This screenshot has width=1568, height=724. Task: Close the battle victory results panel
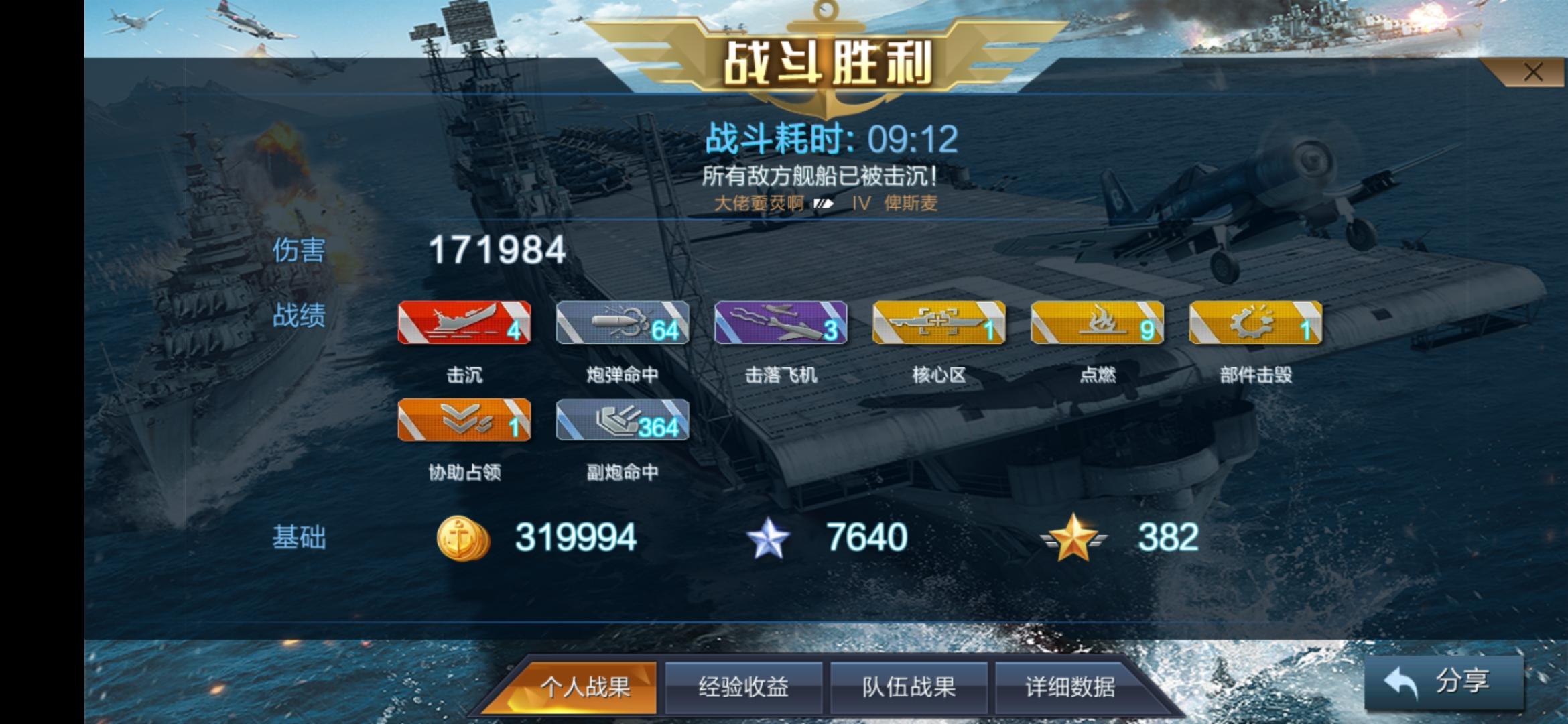click(x=1532, y=72)
